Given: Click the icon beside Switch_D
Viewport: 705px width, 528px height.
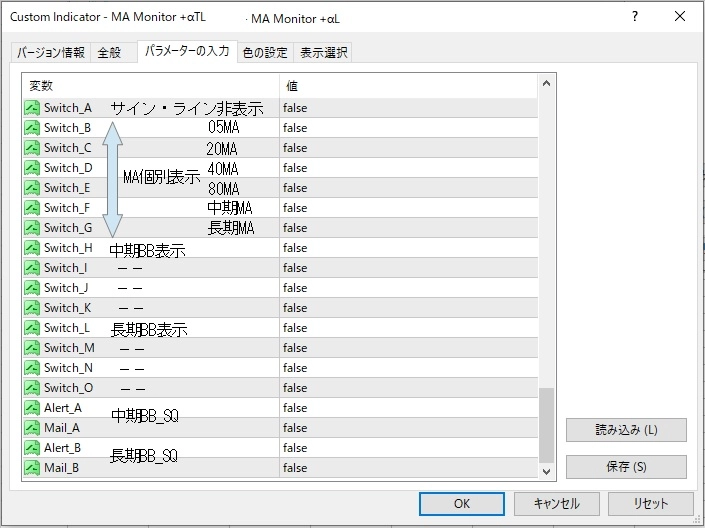Looking at the screenshot, I should (x=32, y=168).
